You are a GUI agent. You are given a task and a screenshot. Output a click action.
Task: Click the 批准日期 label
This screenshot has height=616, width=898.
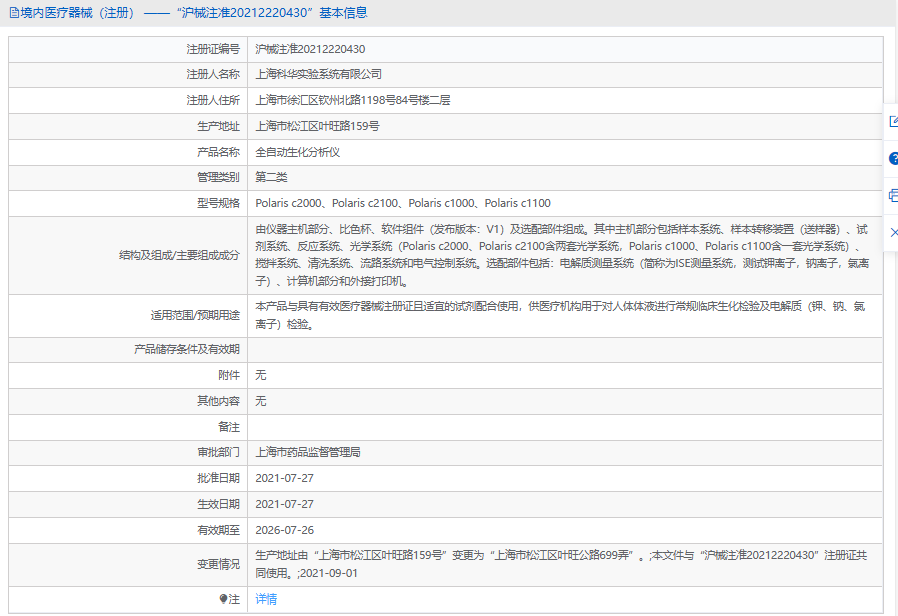tap(218, 478)
